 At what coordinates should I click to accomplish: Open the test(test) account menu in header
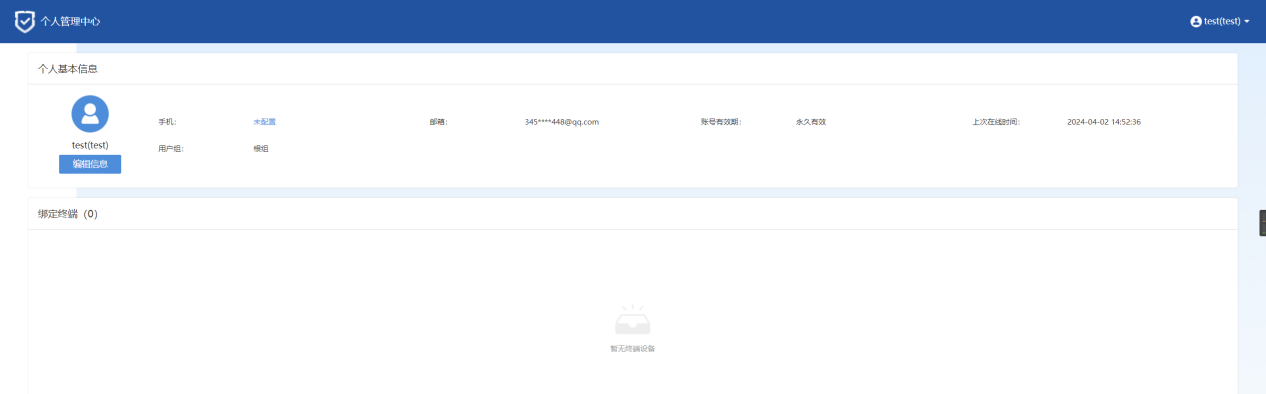tap(1220, 21)
